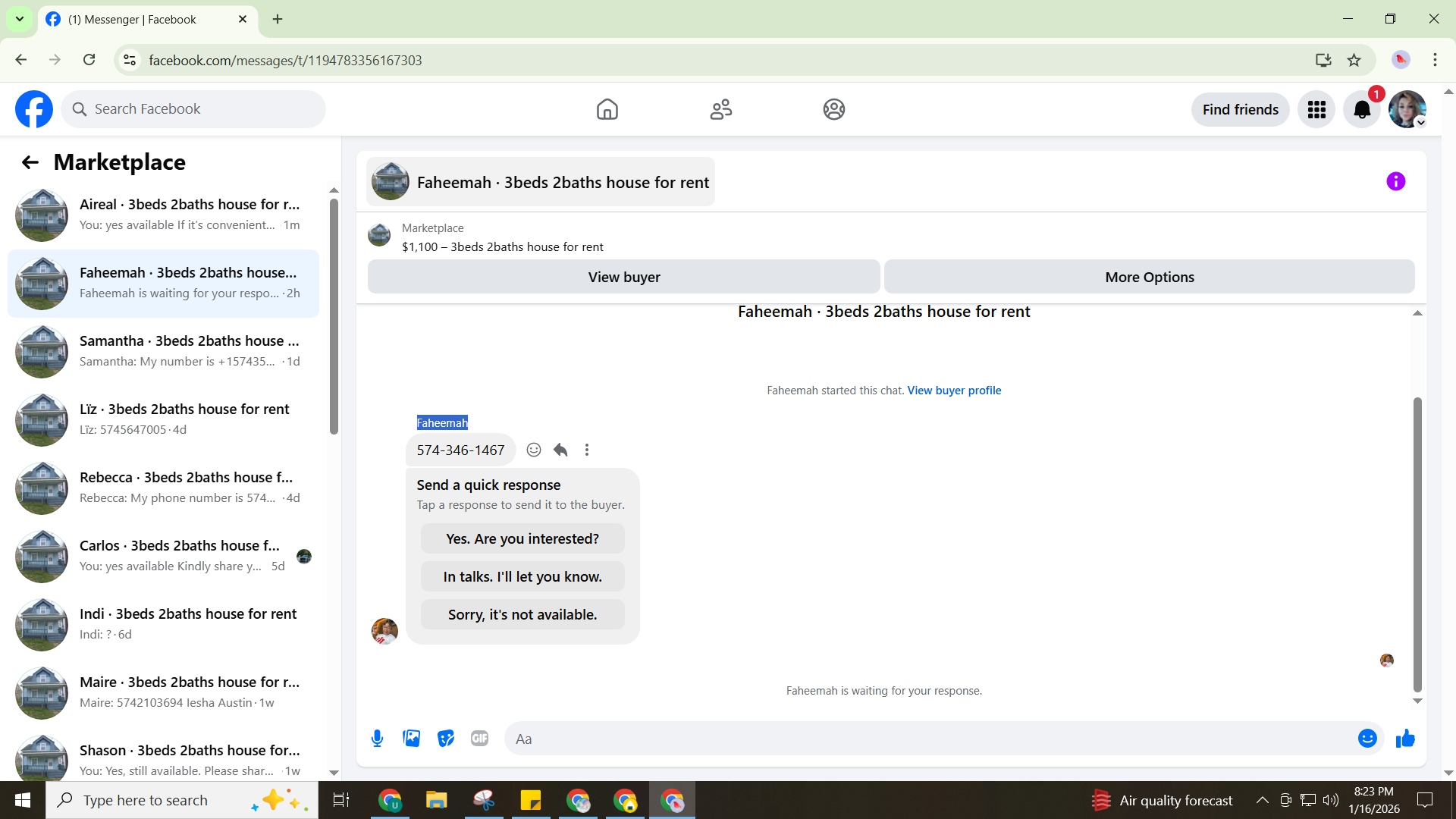This screenshot has height=819, width=1456.
Task: Send a thumbs-up like
Action: click(1405, 739)
